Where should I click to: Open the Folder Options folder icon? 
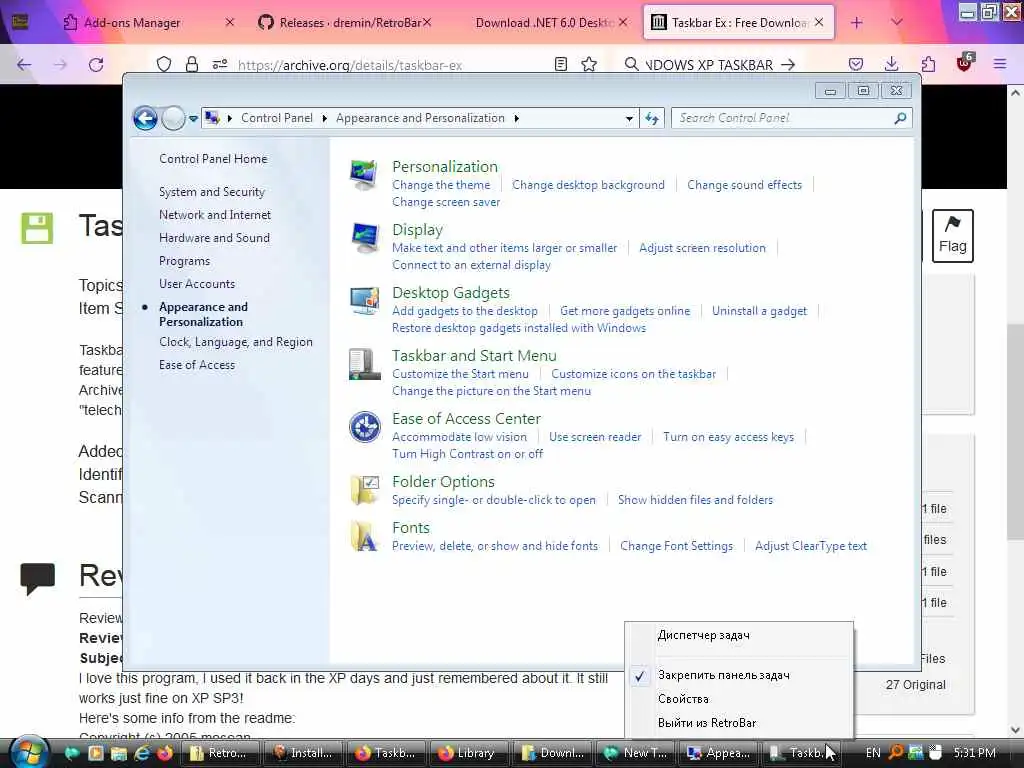364,490
